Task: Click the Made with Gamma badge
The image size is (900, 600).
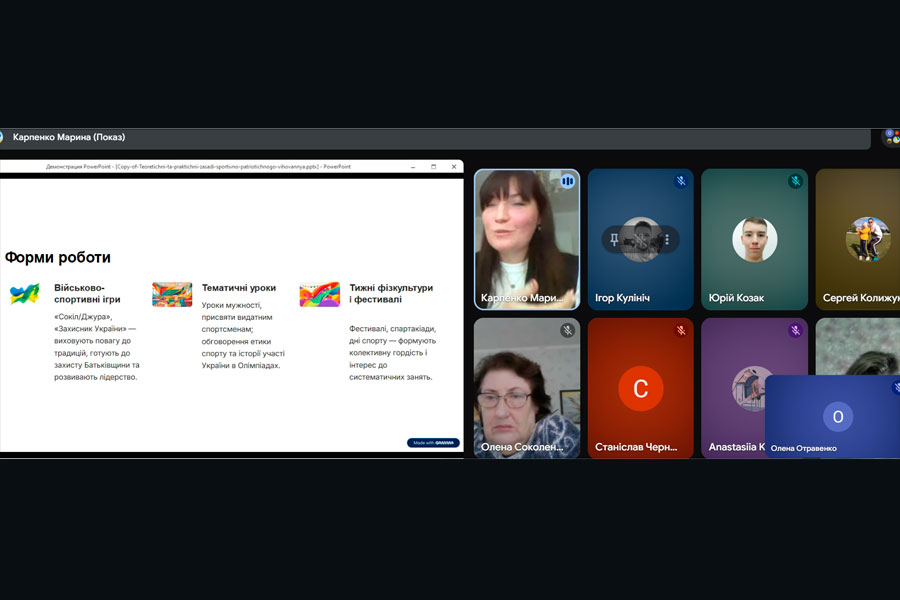Action: pyautogui.click(x=433, y=443)
